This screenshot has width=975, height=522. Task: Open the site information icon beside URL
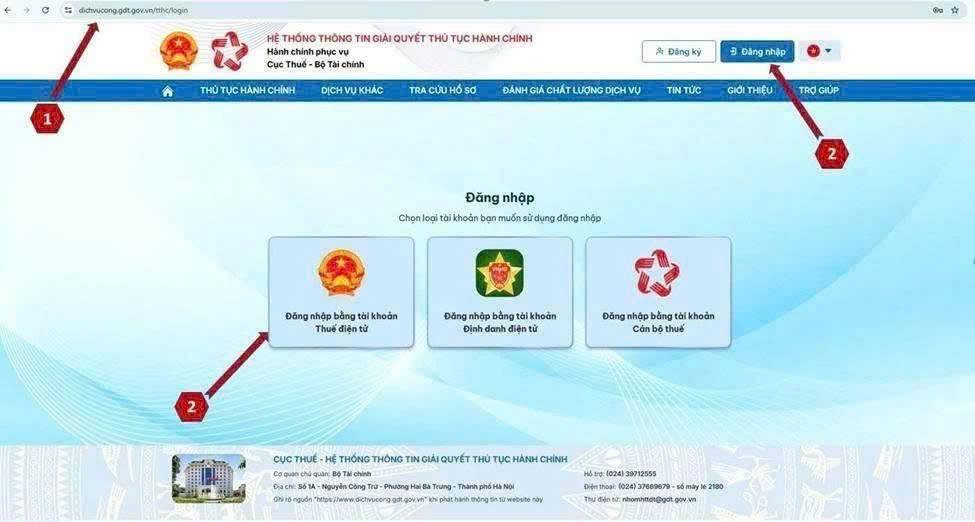coord(68,10)
